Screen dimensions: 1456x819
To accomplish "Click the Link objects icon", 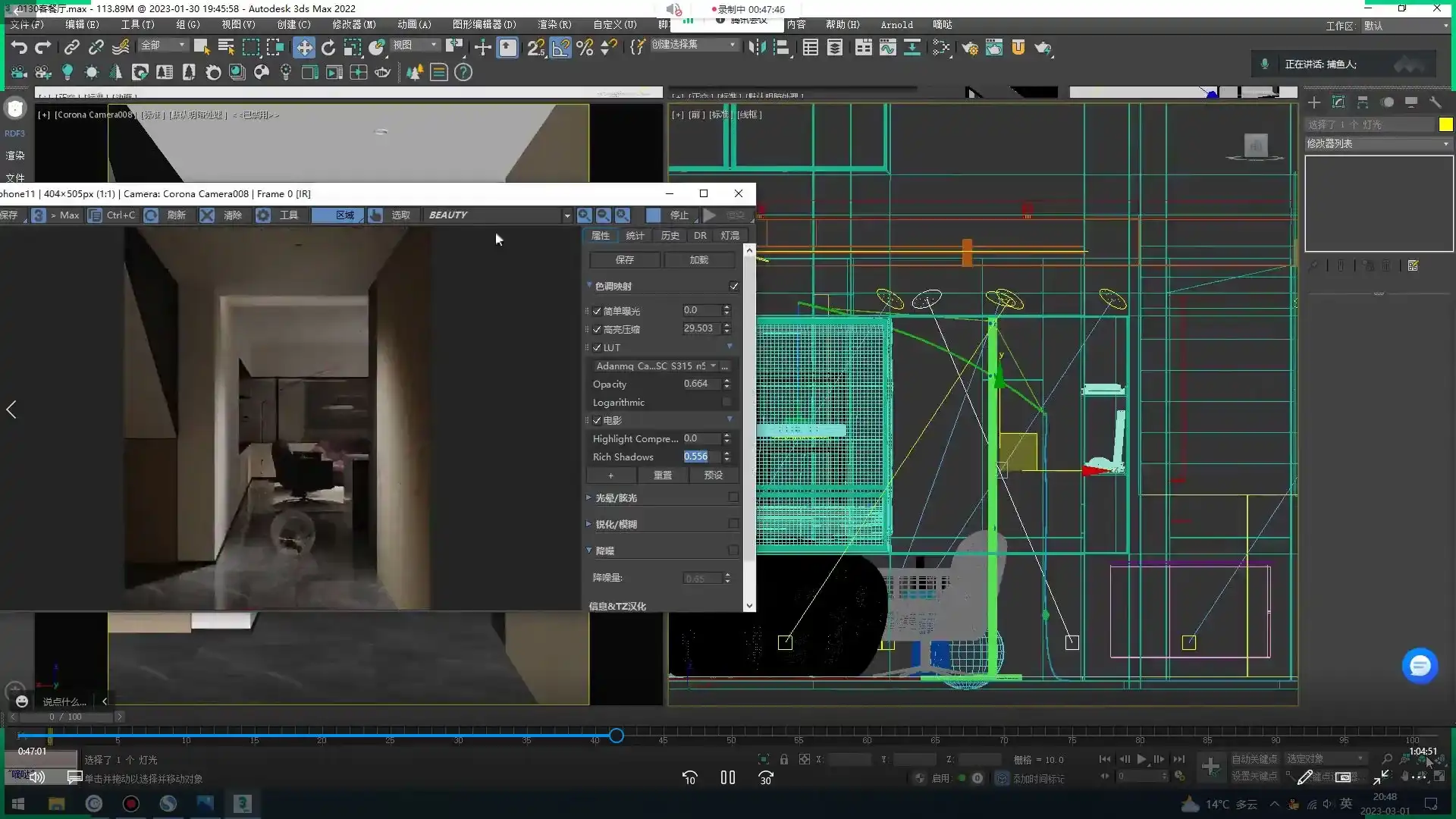I will (x=71, y=48).
